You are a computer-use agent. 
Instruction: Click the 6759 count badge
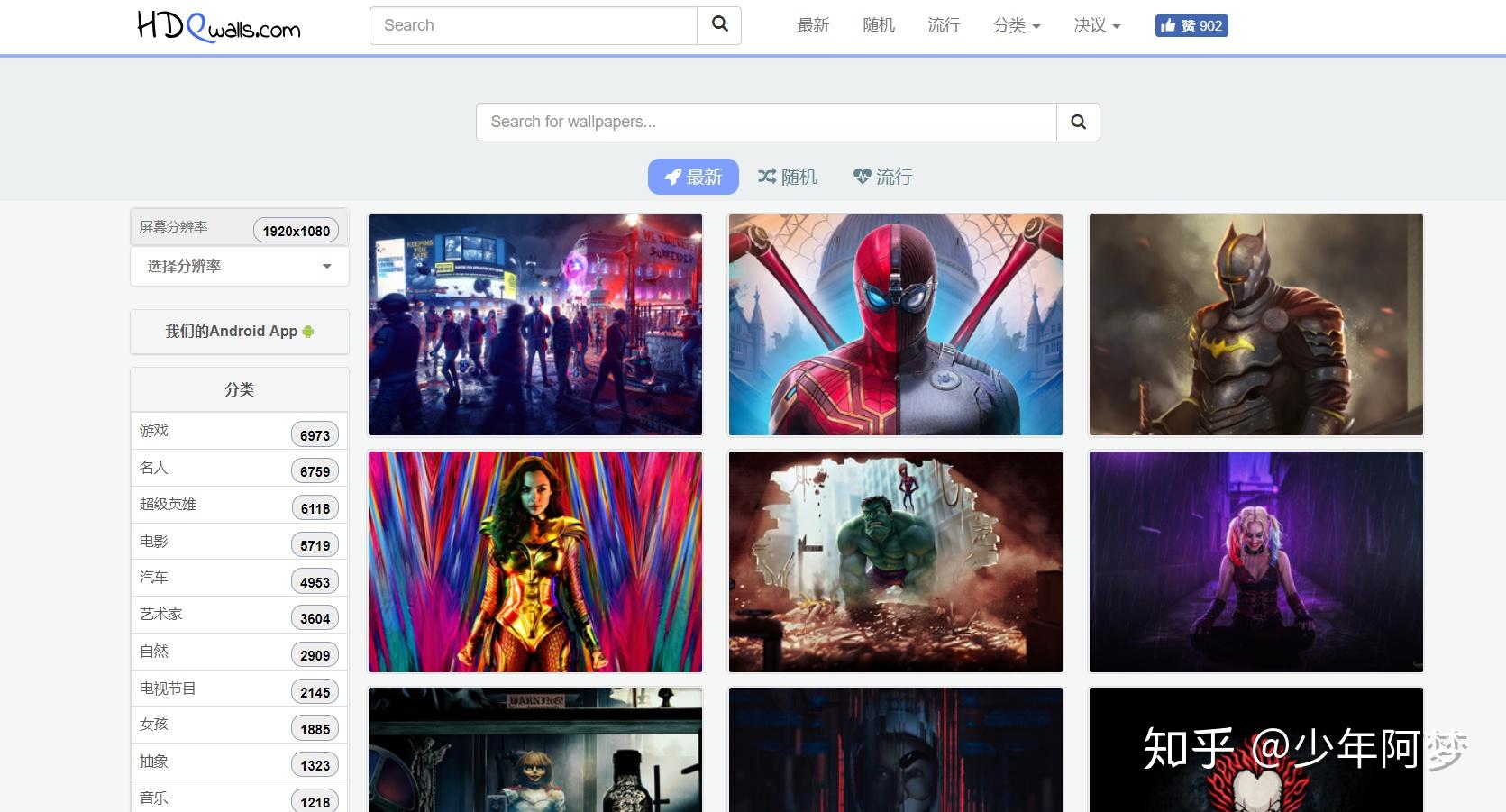point(315,471)
